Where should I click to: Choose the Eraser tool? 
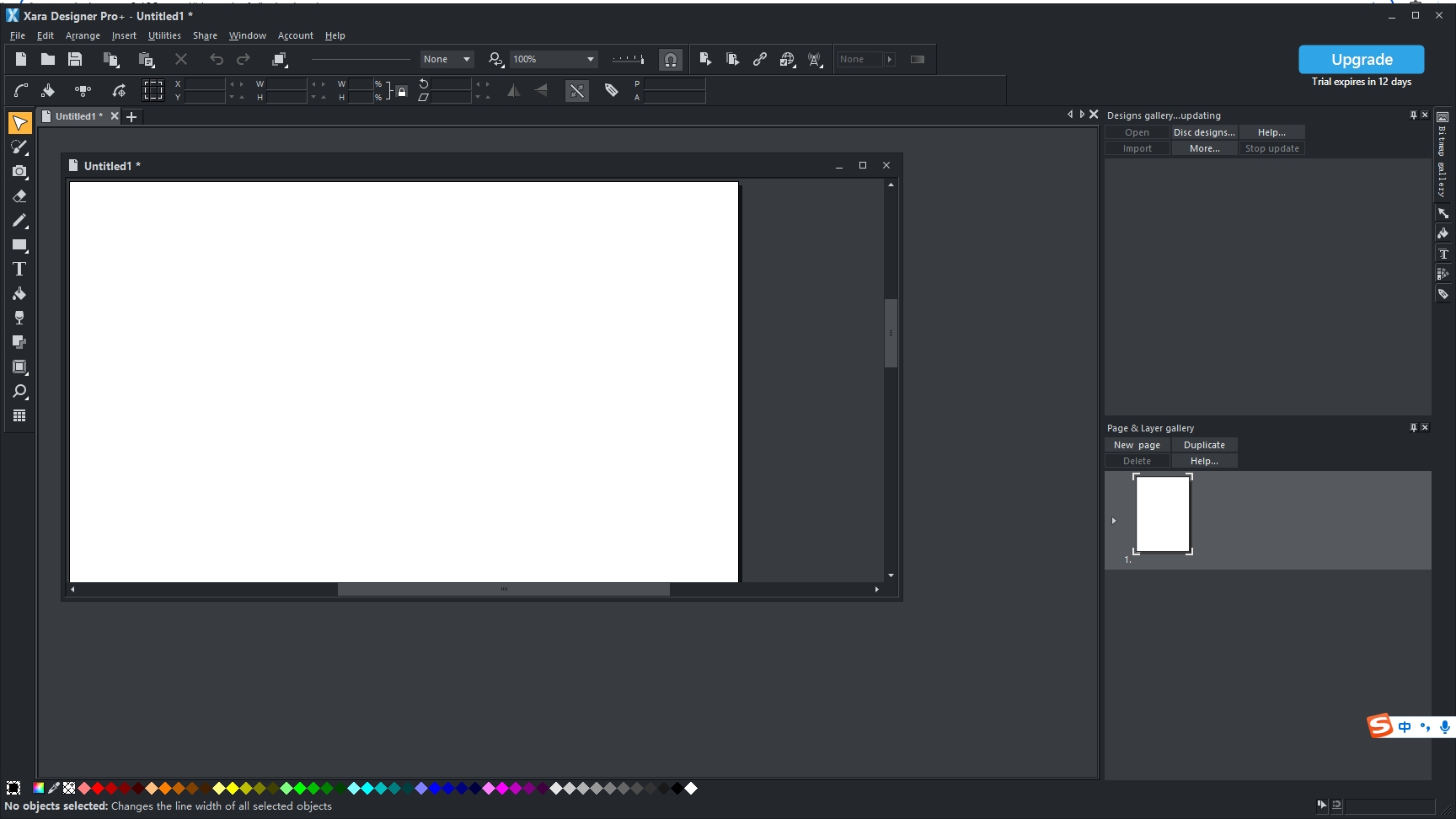coord(19,196)
